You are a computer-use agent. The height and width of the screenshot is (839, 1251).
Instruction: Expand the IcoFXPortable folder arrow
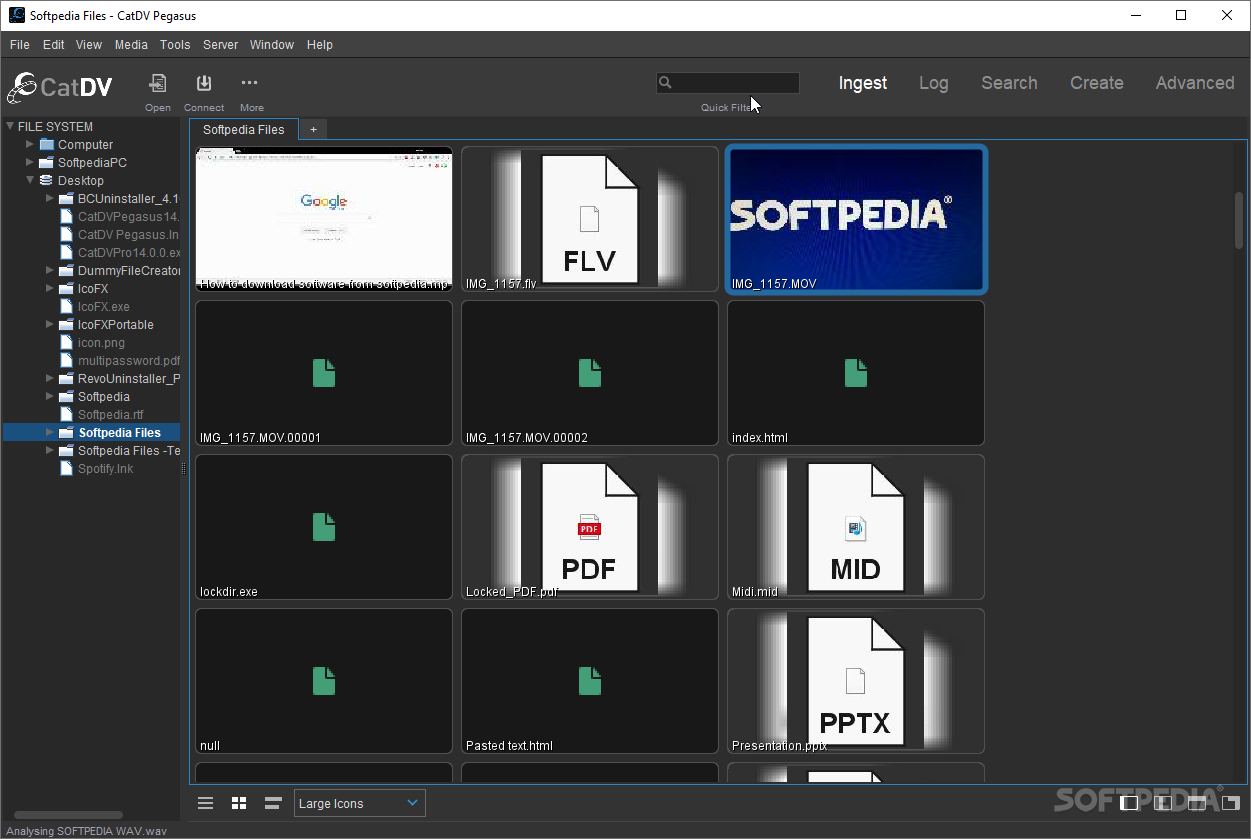pos(50,324)
